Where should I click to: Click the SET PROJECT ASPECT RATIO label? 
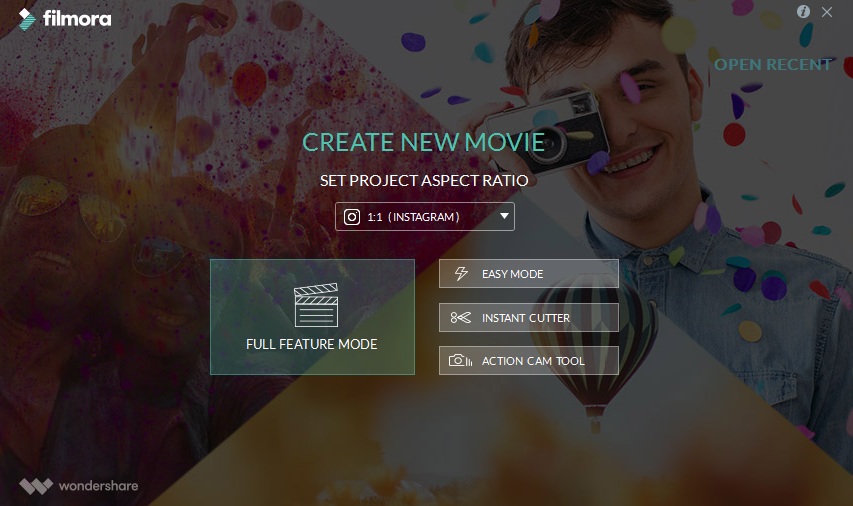[x=424, y=181]
